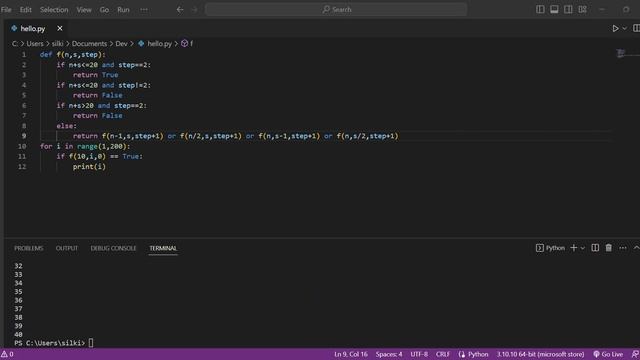Toggle the secondary side bar layout icon

(x=568, y=9)
